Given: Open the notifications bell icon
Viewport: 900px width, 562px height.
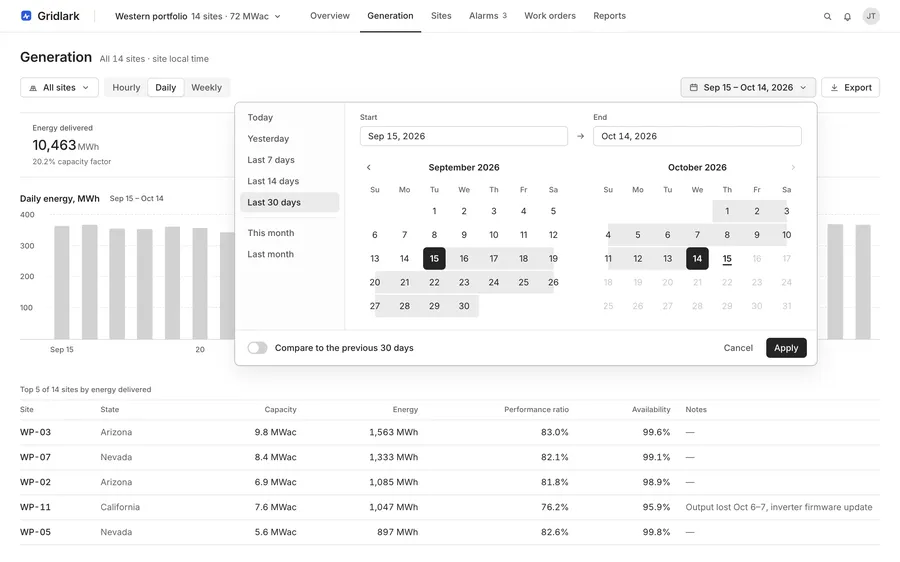Looking at the screenshot, I should click(x=847, y=17).
